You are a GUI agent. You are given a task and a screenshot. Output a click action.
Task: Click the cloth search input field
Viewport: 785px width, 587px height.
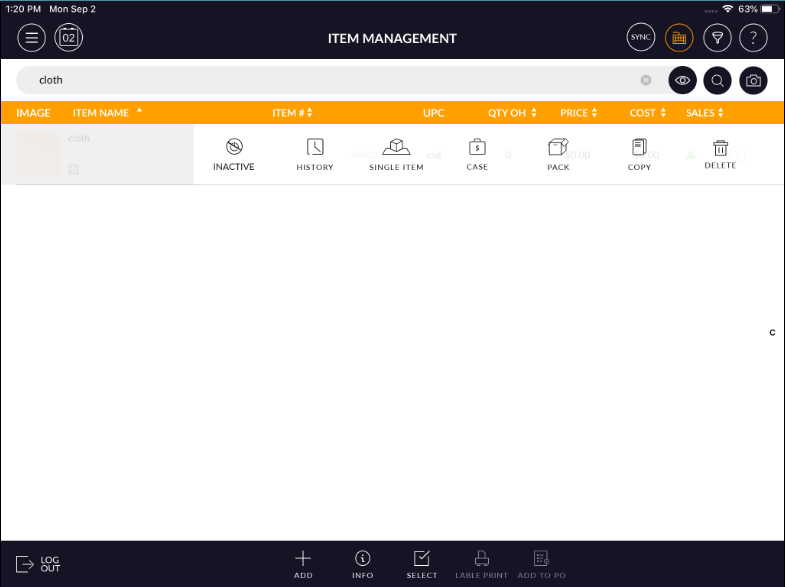point(330,80)
